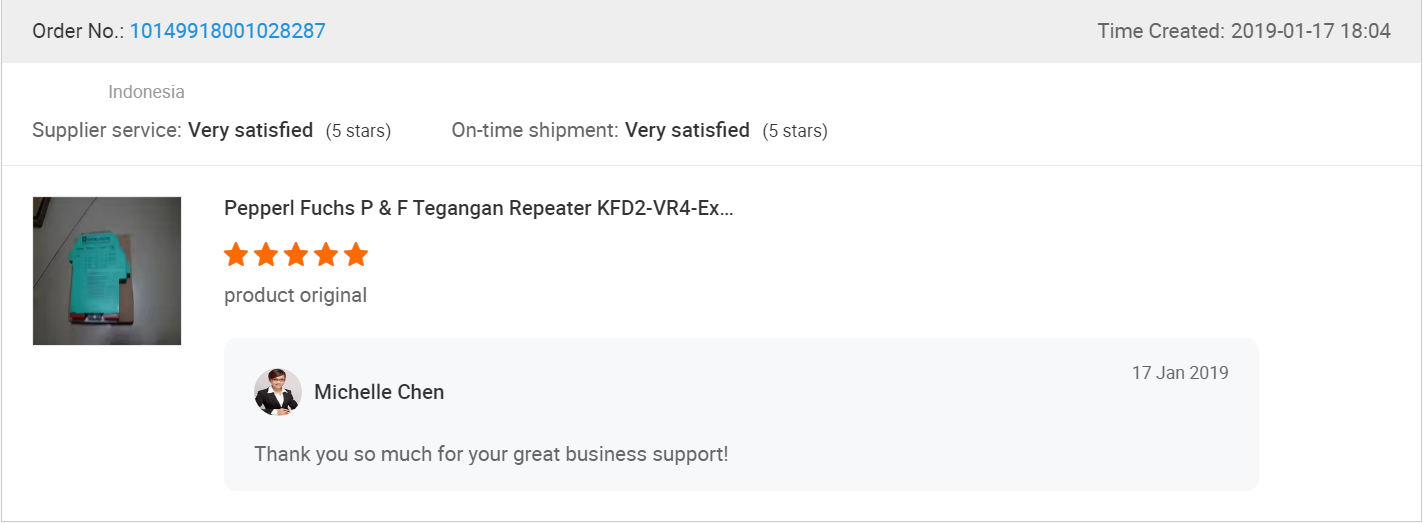Click the fifth orange rating star
The height and width of the screenshot is (523, 1423).
[x=356, y=255]
